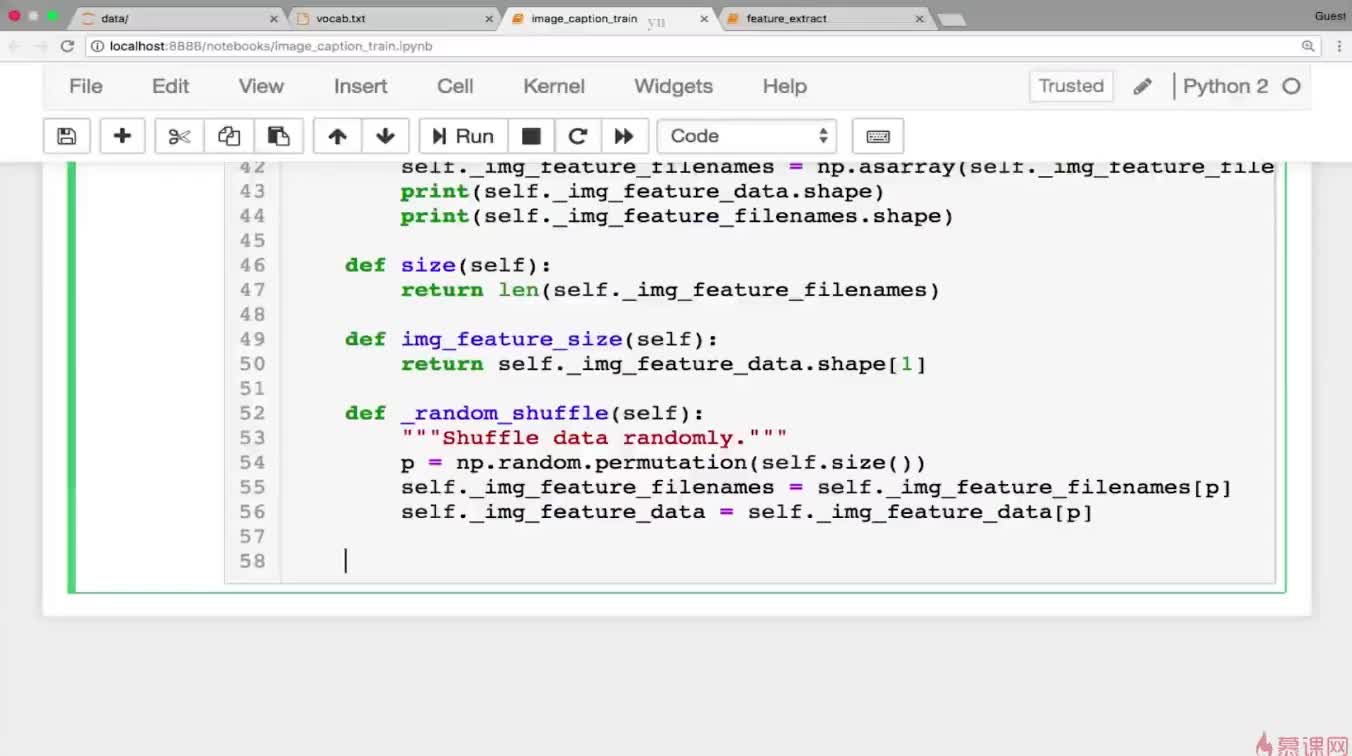This screenshot has width=1352, height=756.
Task: Move selected cell down arrow
Action: 385,136
